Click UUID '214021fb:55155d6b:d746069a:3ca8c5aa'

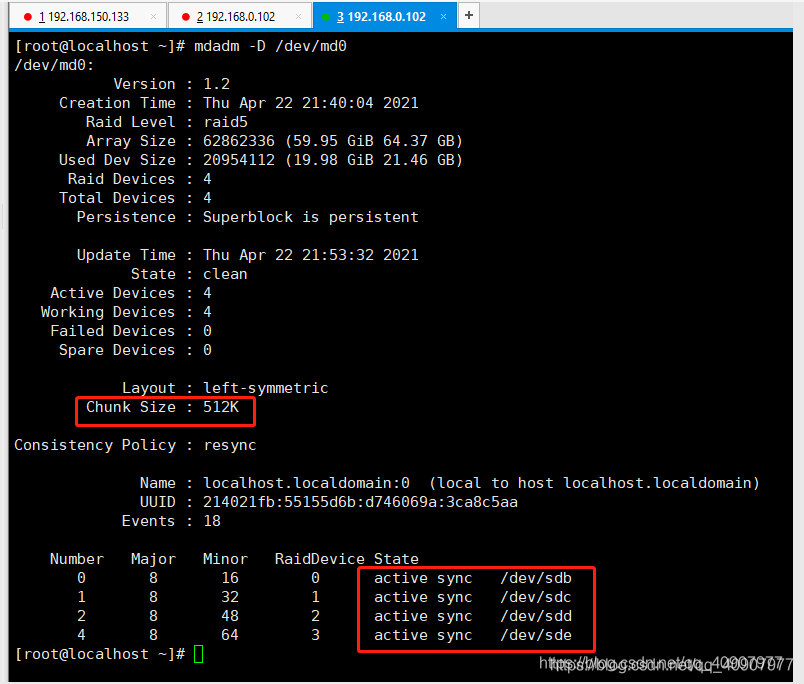360,502
